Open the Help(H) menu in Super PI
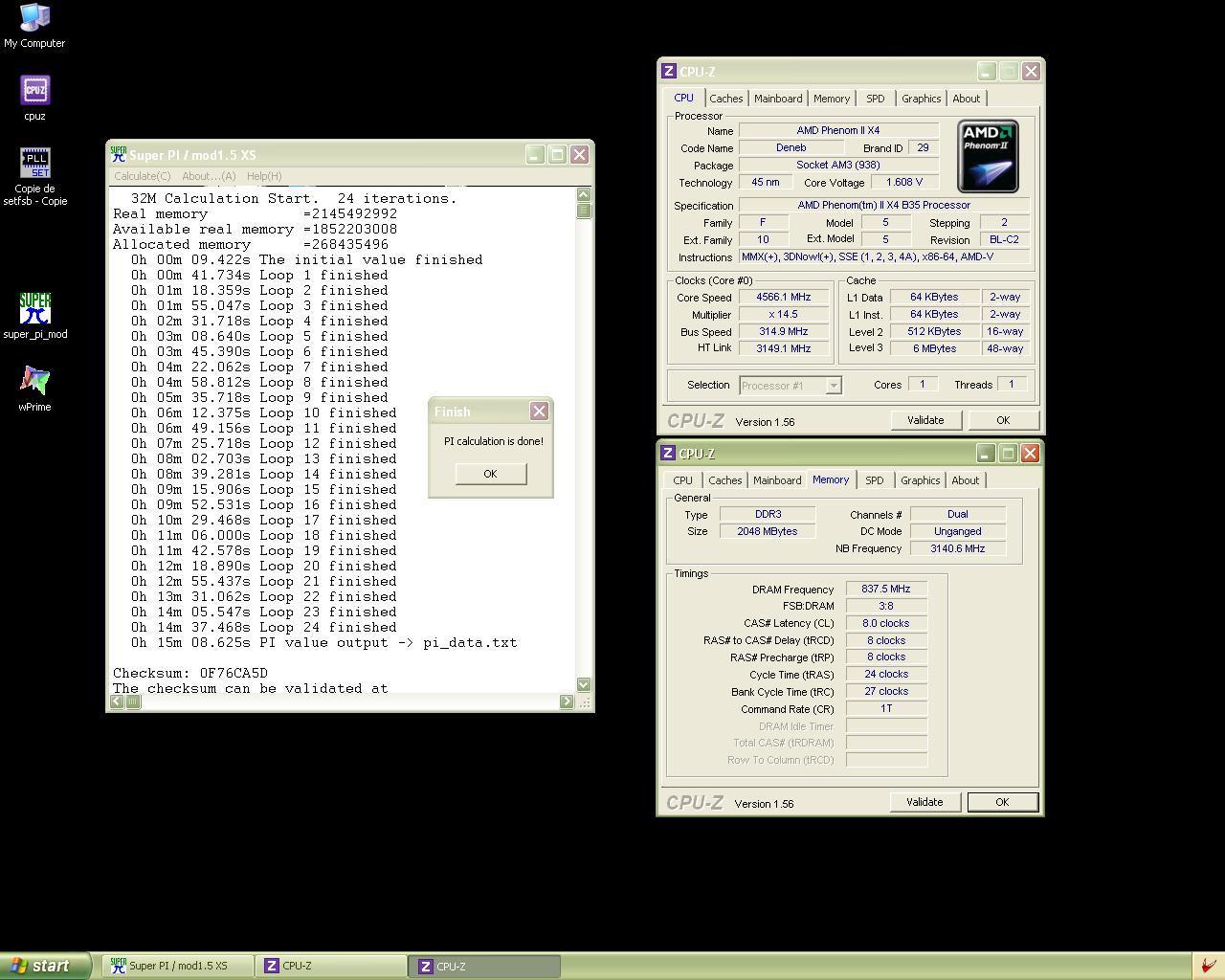Screen dimensions: 1225x980 pos(264,176)
